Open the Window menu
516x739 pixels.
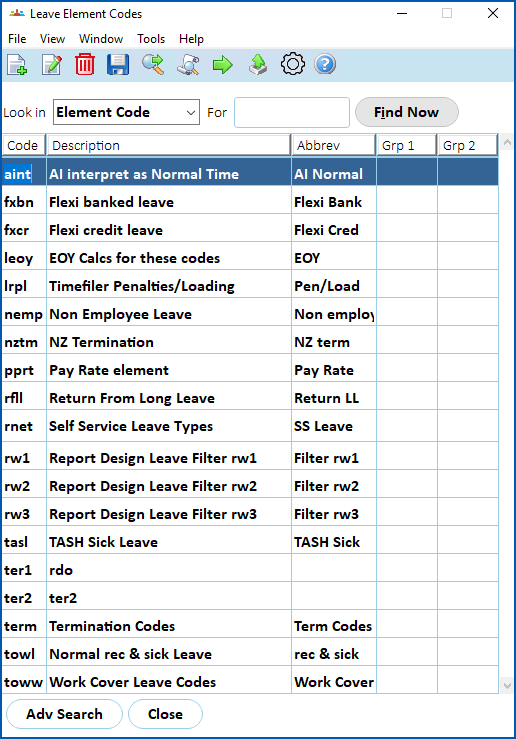101,39
